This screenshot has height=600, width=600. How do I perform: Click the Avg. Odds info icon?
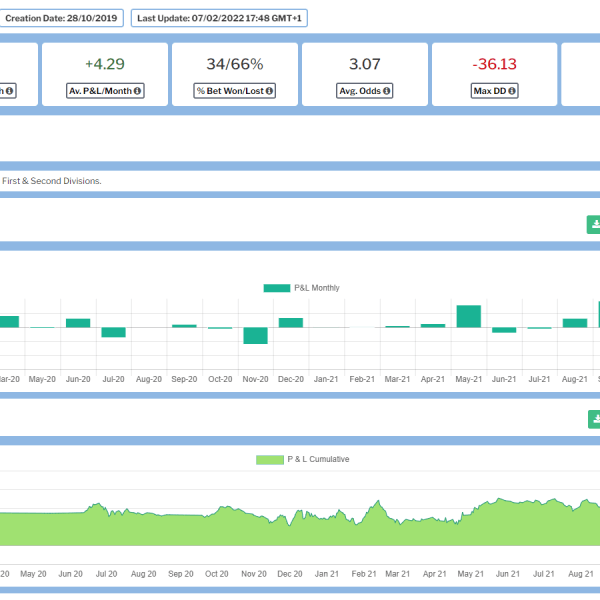pos(386,91)
